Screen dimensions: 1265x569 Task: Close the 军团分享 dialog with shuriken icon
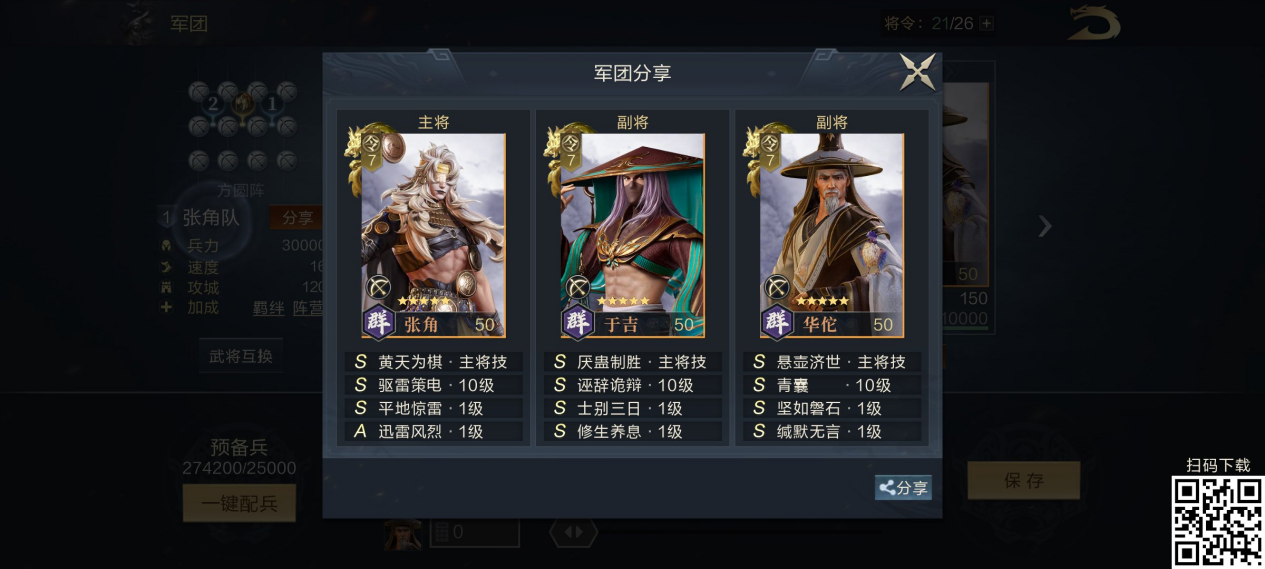[917, 72]
